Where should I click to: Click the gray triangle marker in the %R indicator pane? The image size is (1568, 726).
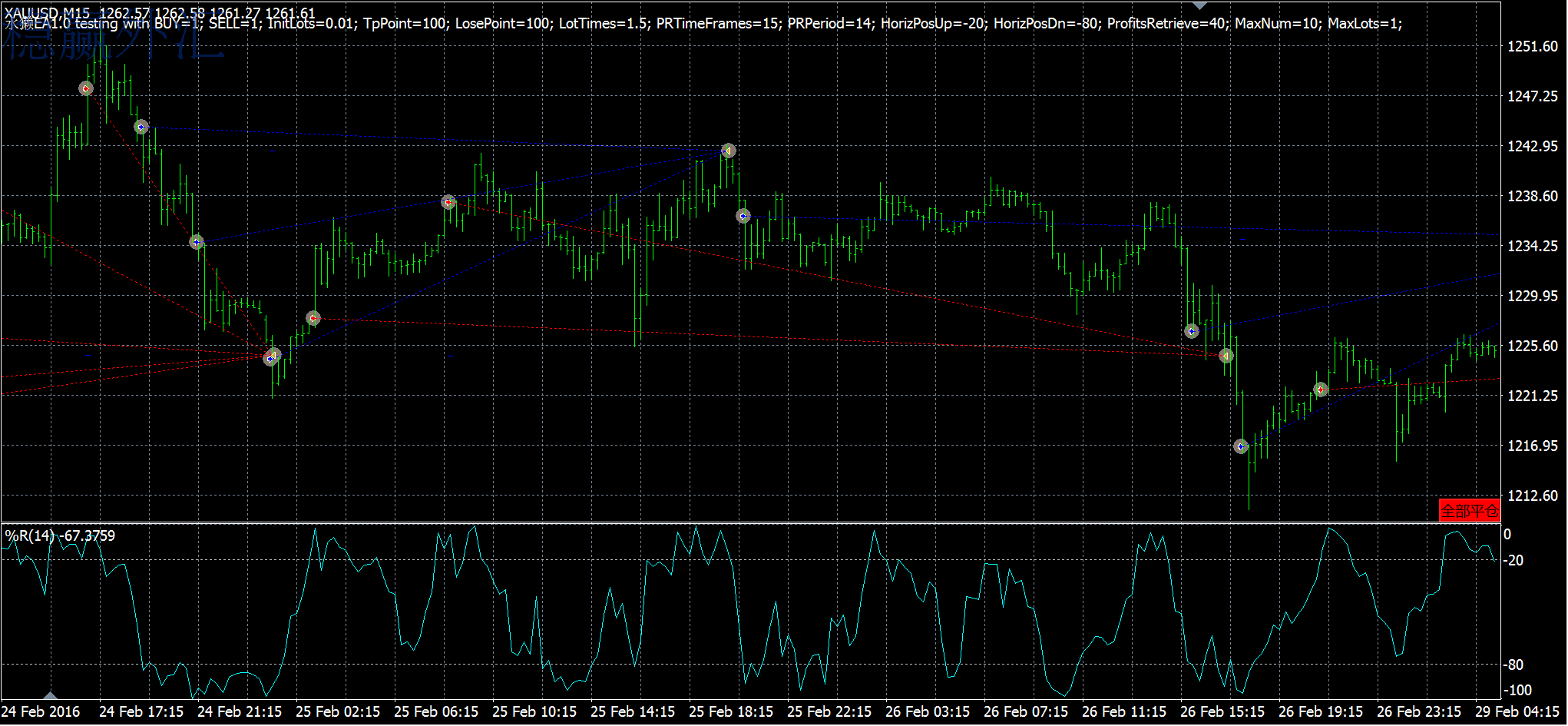(x=50, y=695)
